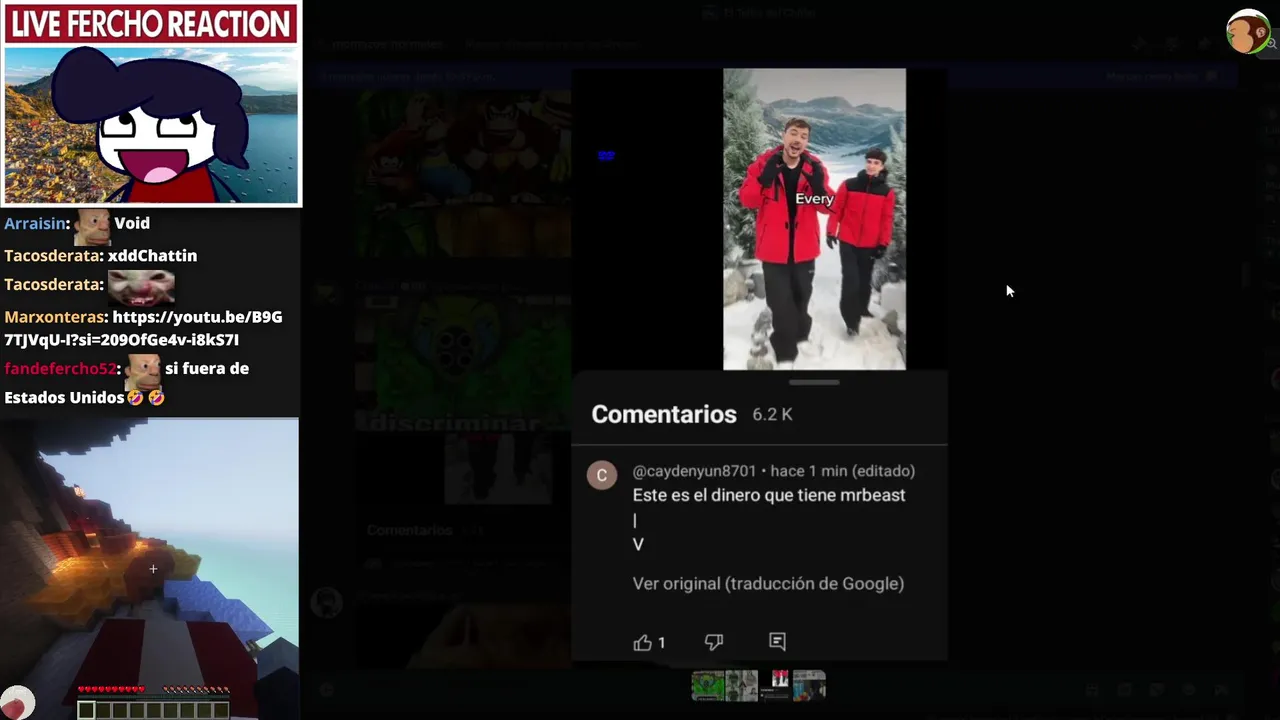Click the face emote next to Arraisin
Image resolution: width=1280 pixels, height=720 pixels.
tap(92, 226)
